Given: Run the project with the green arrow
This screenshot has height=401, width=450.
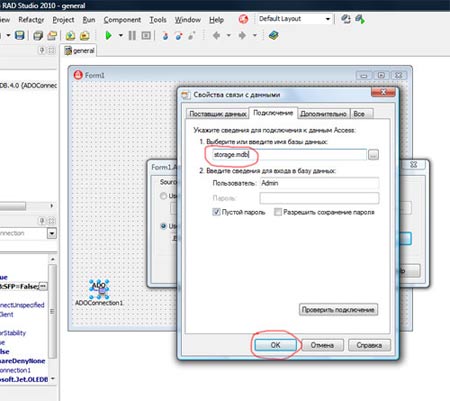Looking at the screenshot, I should coord(108,35).
